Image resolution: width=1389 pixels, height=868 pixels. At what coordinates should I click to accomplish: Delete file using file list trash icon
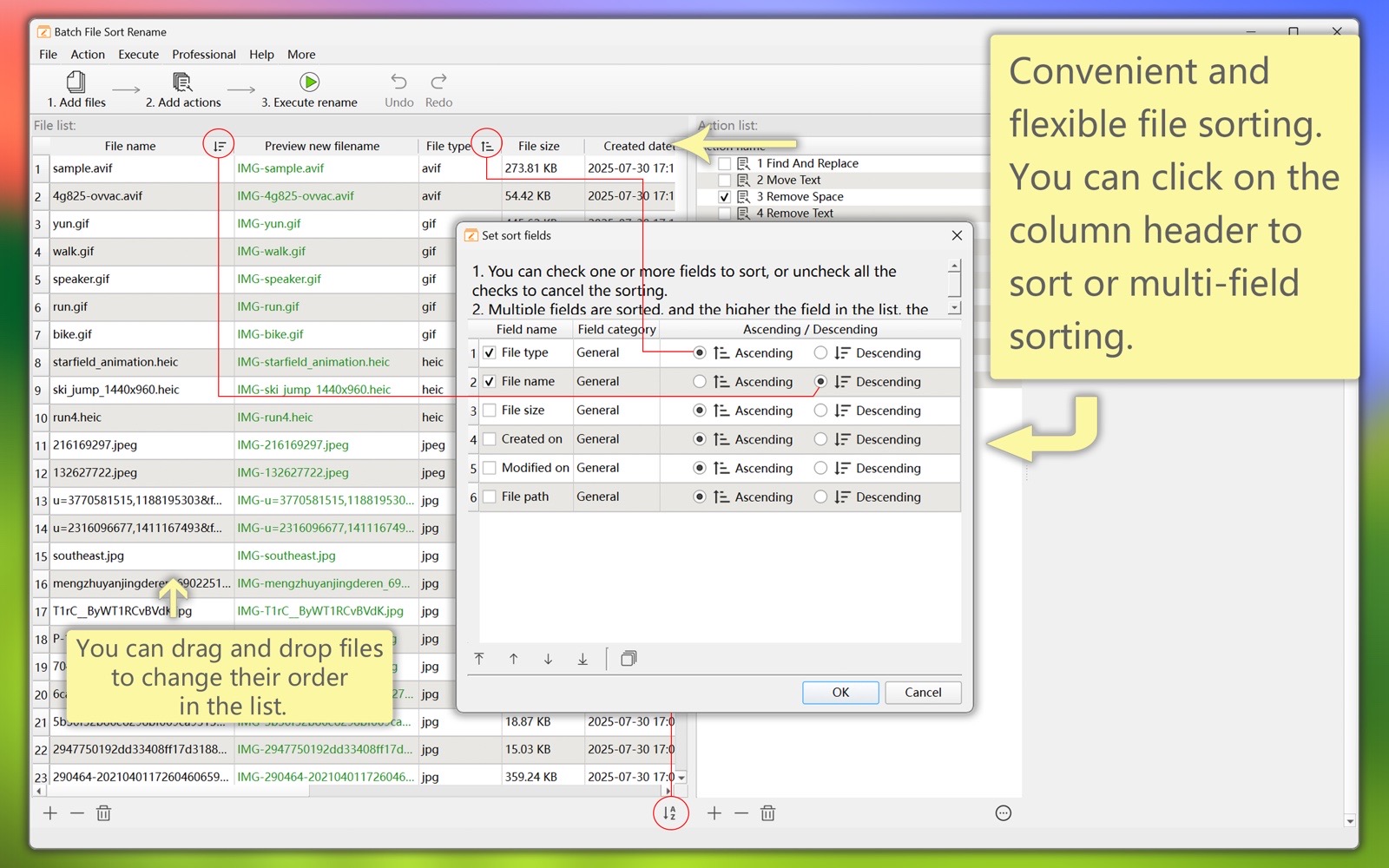(103, 813)
